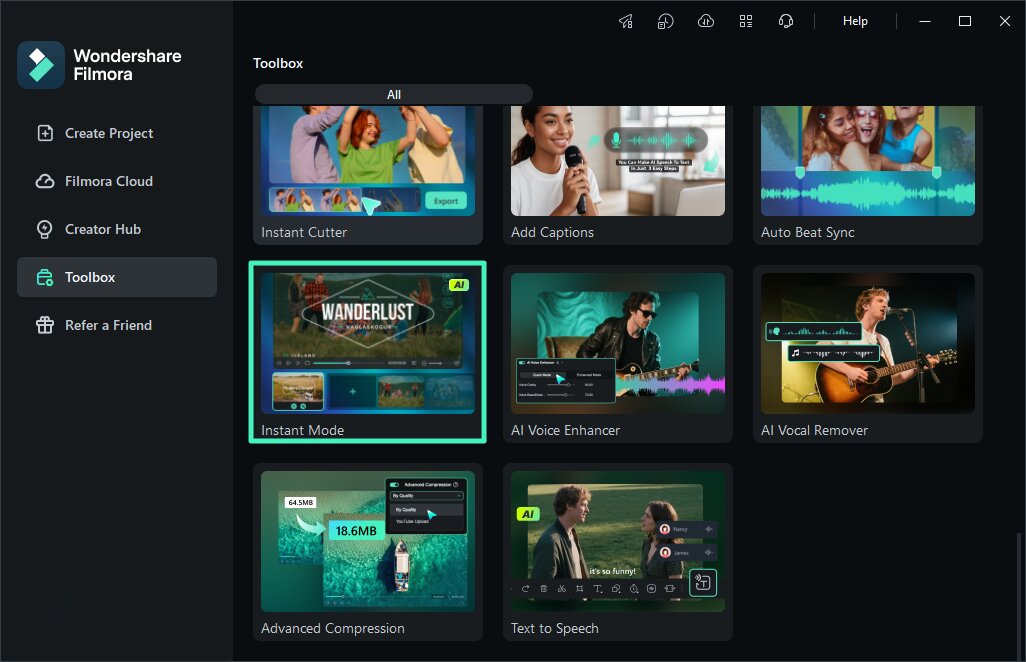Screen dimensions: 1026x662
Task: Open the Creator Hub section
Action: point(117,230)
